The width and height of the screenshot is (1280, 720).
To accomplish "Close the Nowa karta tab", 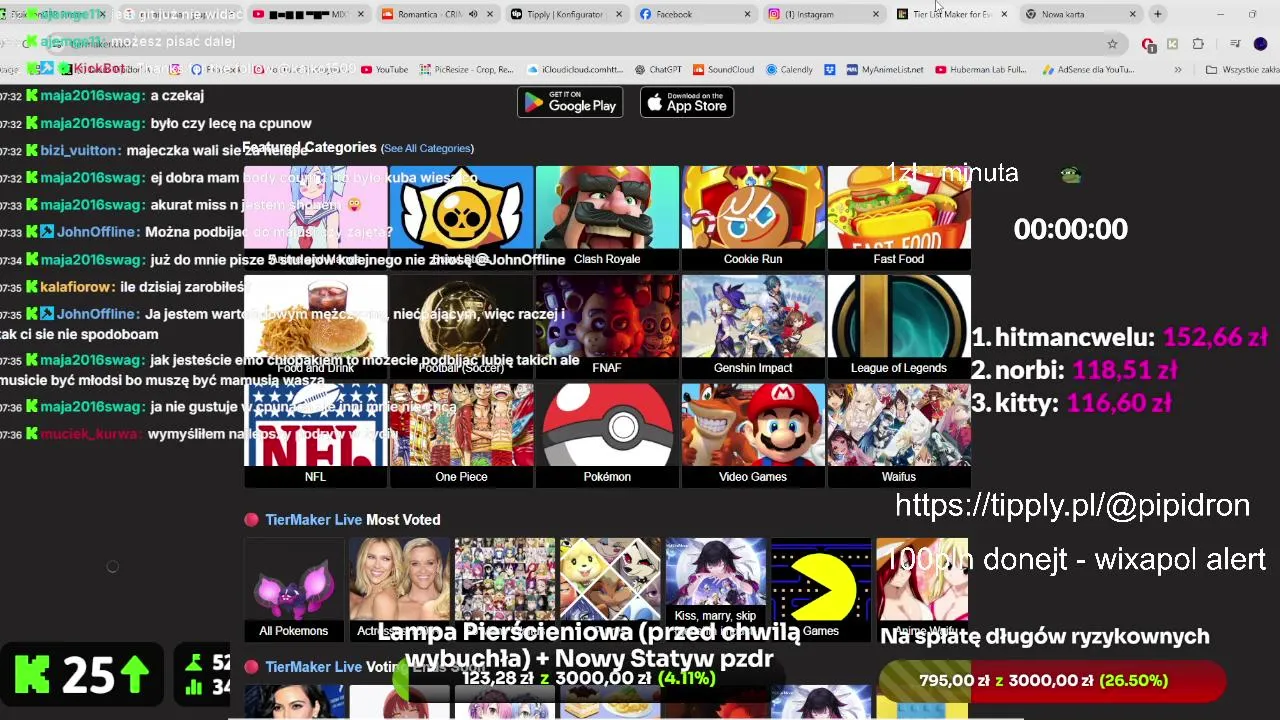I will point(1132,14).
